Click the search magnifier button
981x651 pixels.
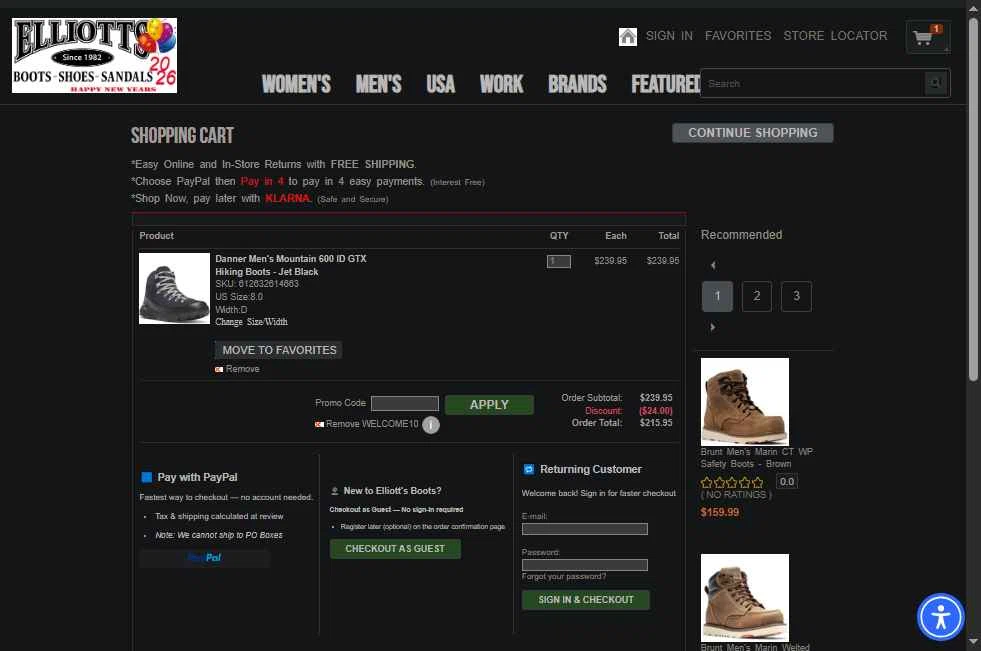(936, 83)
